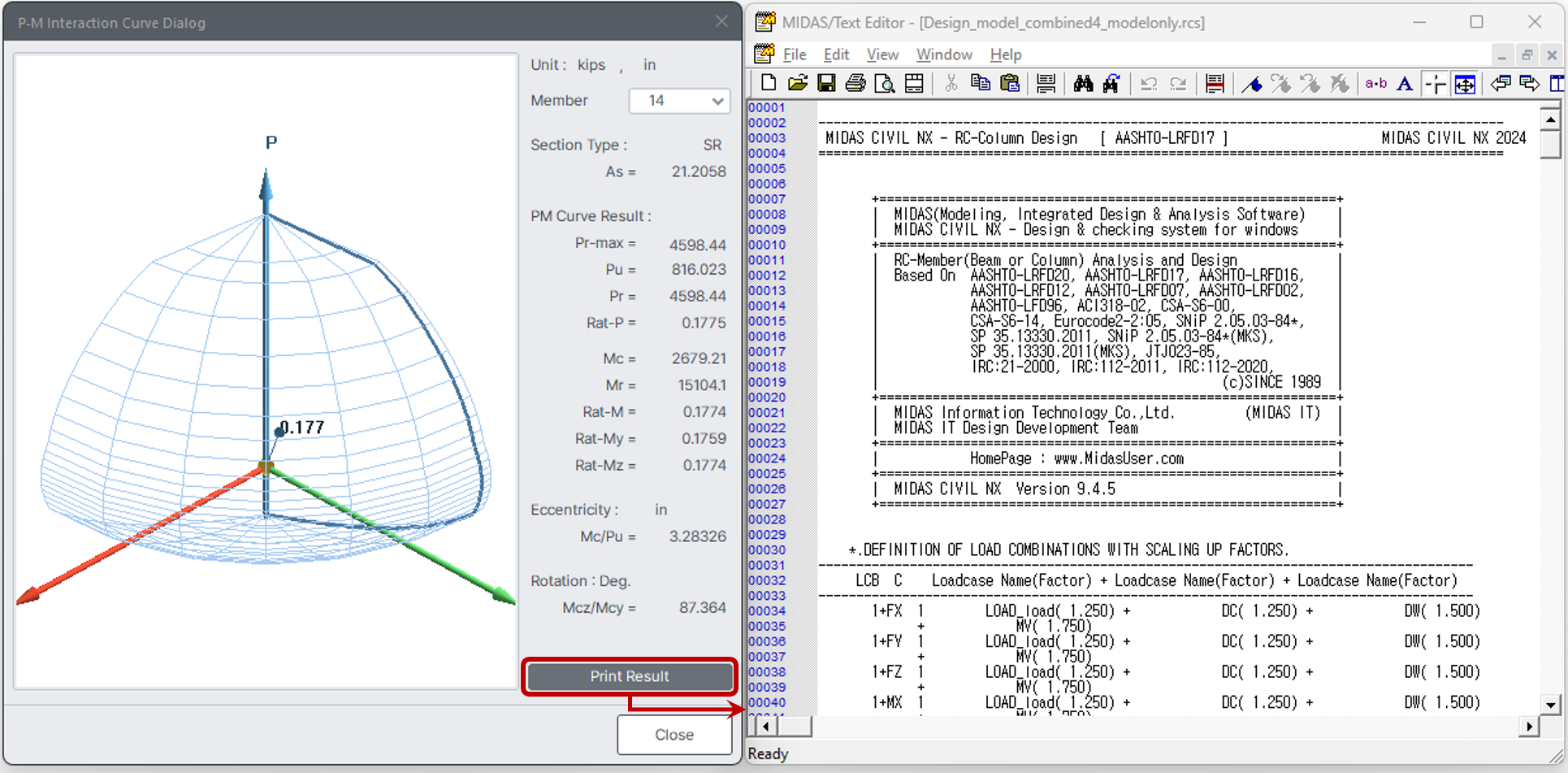
Task: Toggle the four-arrow move mode icon
Action: (x=1465, y=84)
